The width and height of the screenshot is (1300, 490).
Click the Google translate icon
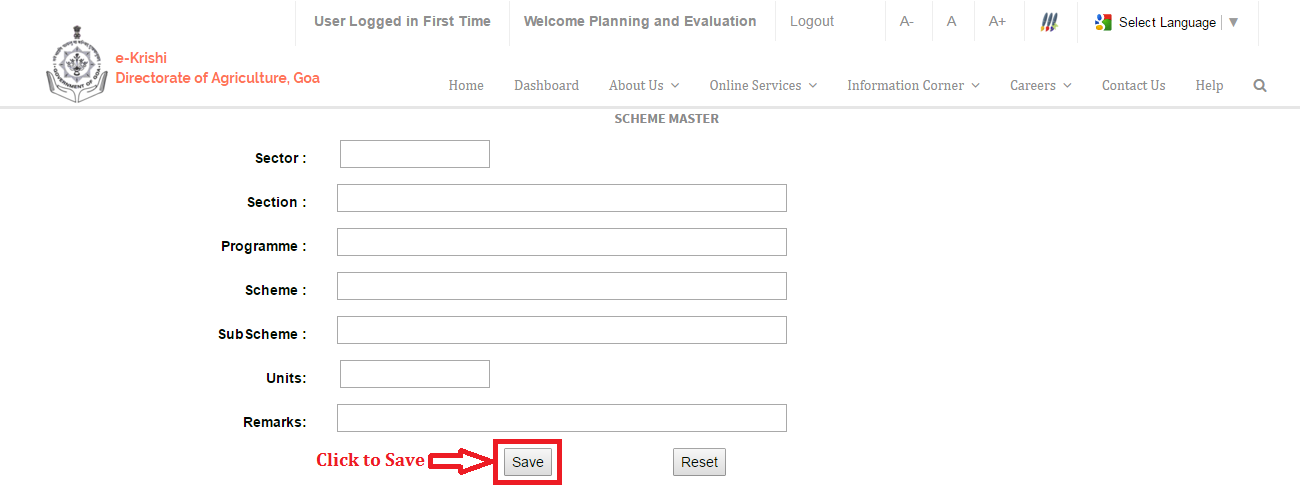(x=1103, y=22)
